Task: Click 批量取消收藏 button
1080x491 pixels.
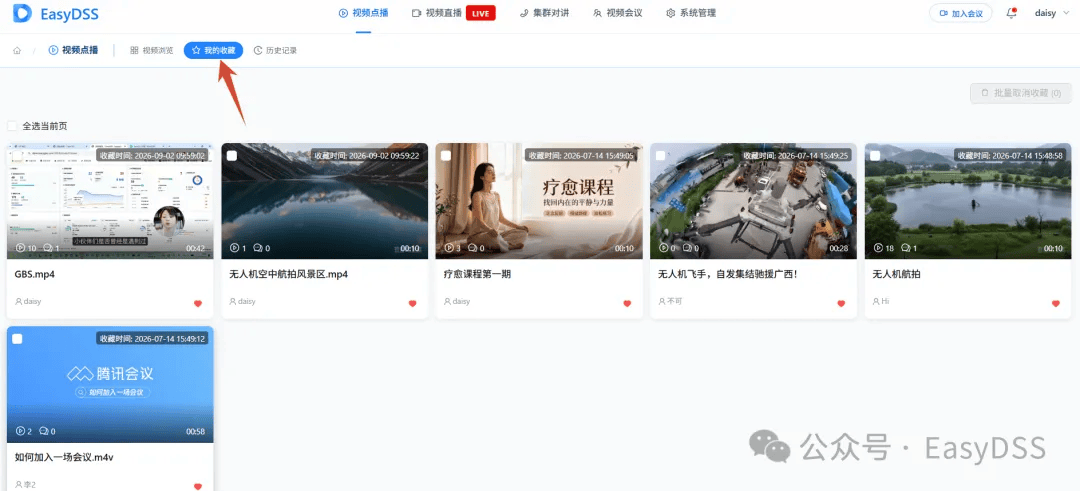Action: (x=1021, y=93)
